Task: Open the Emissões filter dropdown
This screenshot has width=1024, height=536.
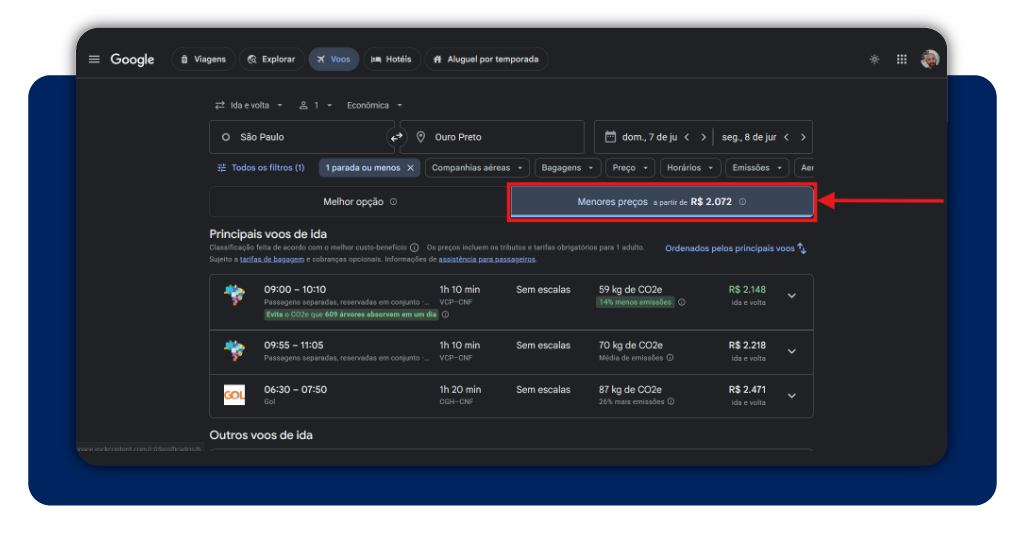Action: point(757,168)
